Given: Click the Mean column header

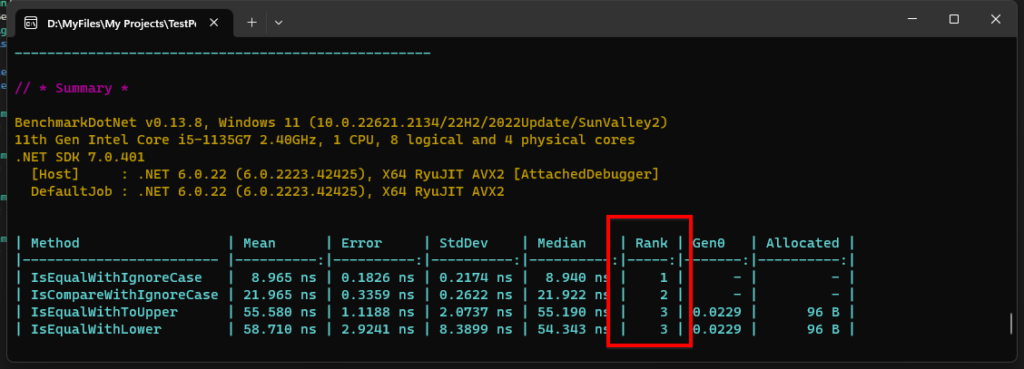Looking at the screenshot, I should click(259, 243).
